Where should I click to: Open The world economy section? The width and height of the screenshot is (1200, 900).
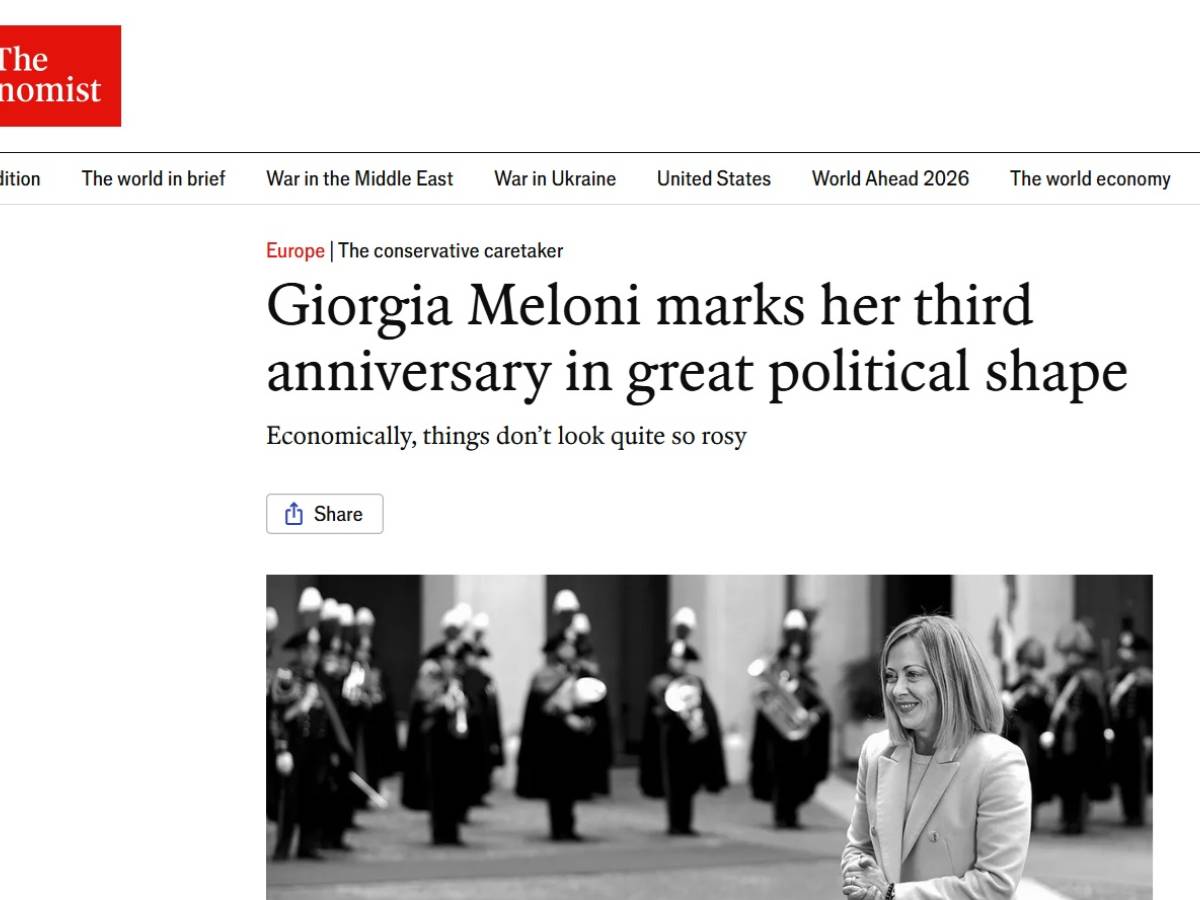[1090, 178]
